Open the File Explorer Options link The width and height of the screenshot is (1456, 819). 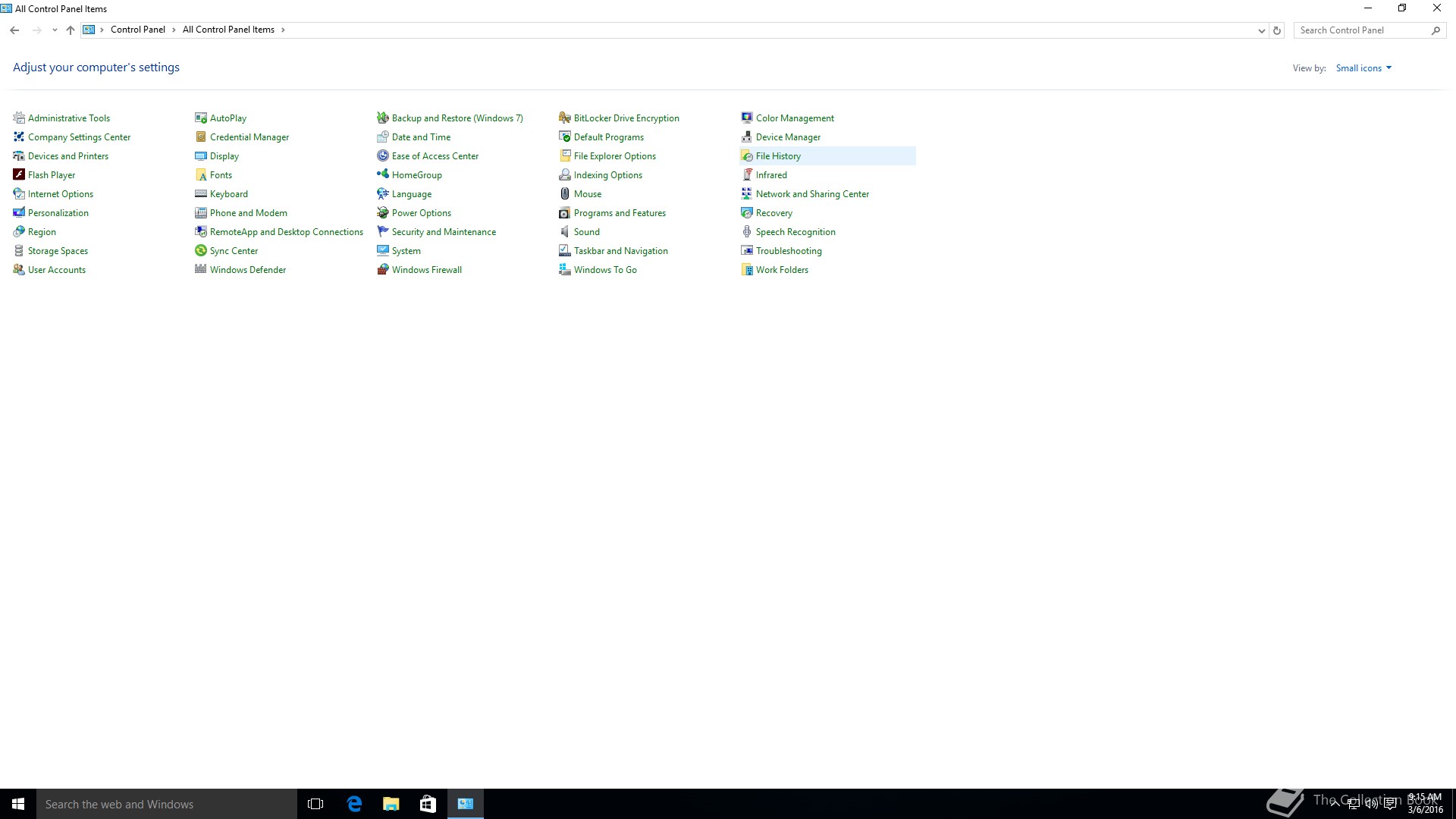point(615,155)
